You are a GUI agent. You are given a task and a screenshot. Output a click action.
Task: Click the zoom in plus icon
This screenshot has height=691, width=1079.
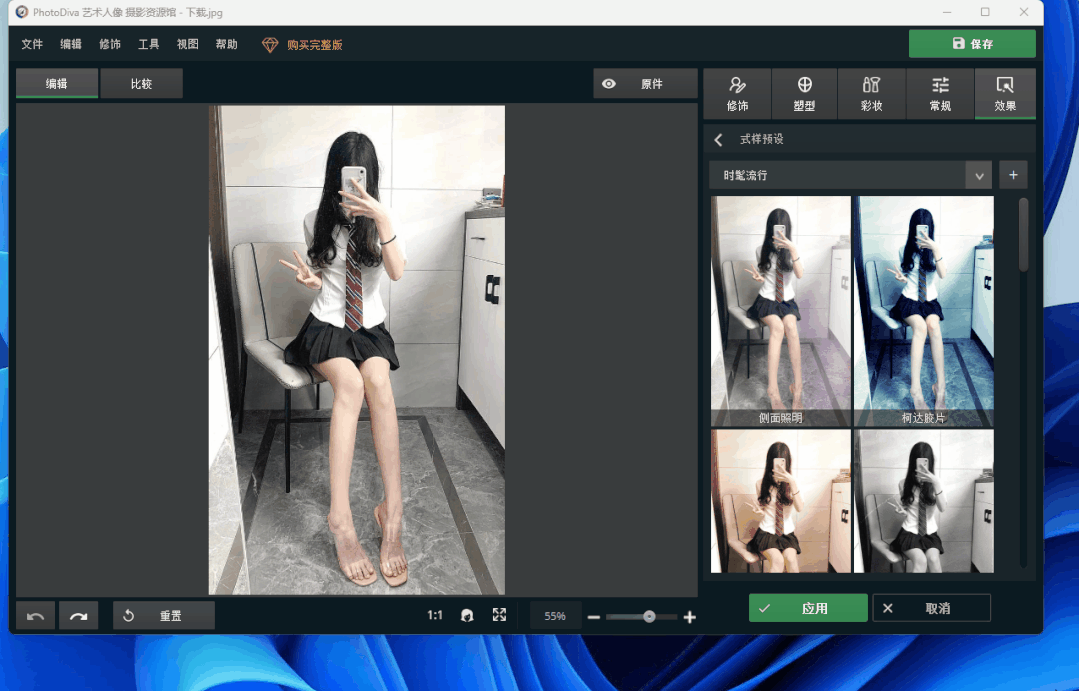690,617
